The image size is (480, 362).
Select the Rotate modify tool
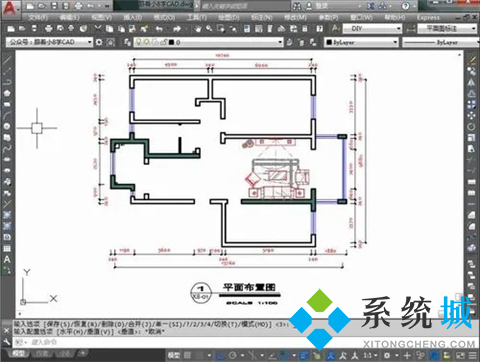pyautogui.click(x=471, y=127)
